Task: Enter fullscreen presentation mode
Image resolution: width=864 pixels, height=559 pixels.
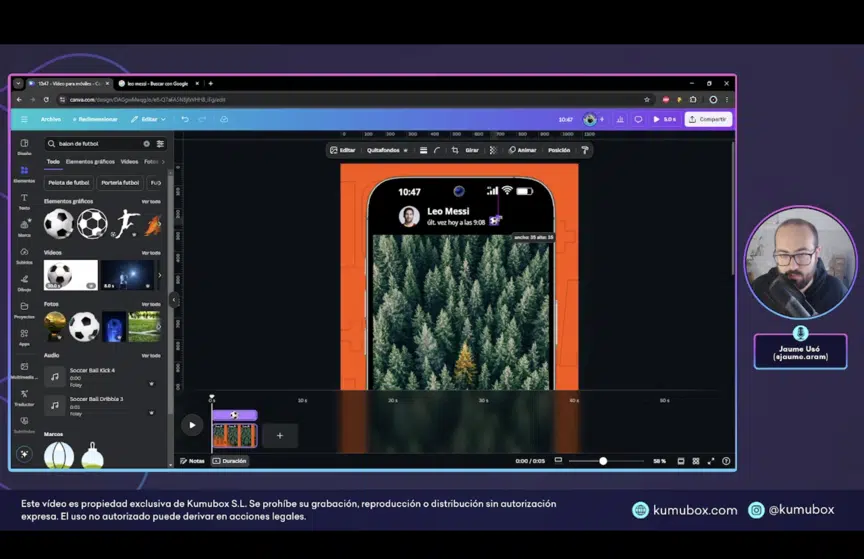Action: coord(711,461)
